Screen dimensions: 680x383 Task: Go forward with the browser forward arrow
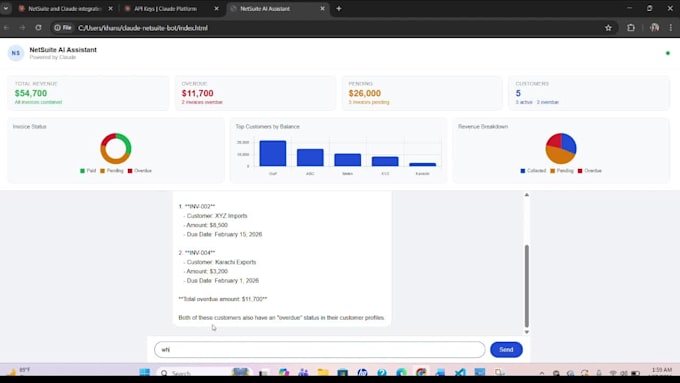[22, 28]
